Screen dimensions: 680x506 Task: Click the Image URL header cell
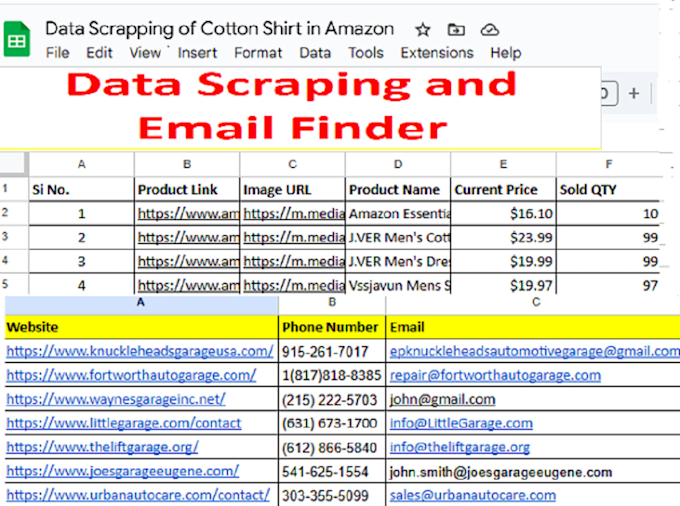(292, 189)
